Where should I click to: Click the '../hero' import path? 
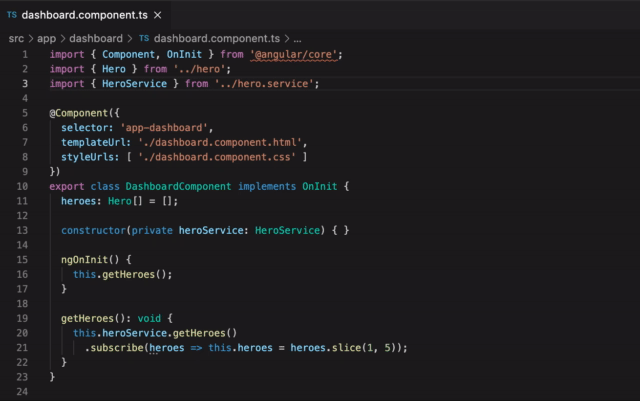click(x=199, y=69)
